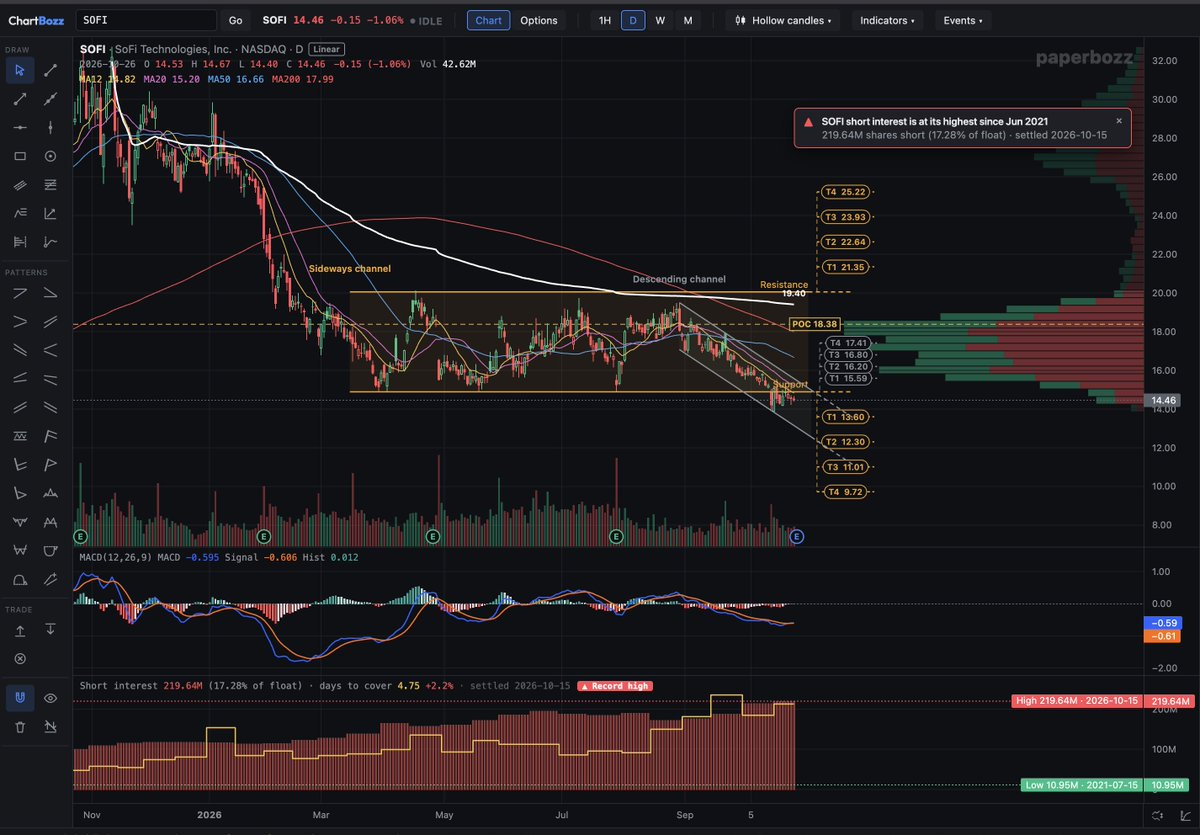Select the parallel channel drawing tool
Image resolution: width=1200 pixels, height=835 pixels.
pos(19,185)
